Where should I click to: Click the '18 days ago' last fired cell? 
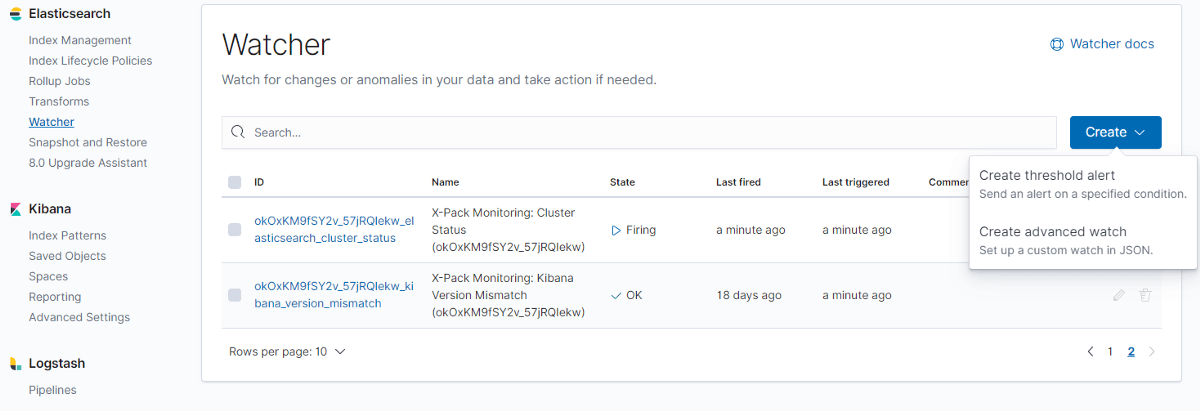tap(749, 296)
